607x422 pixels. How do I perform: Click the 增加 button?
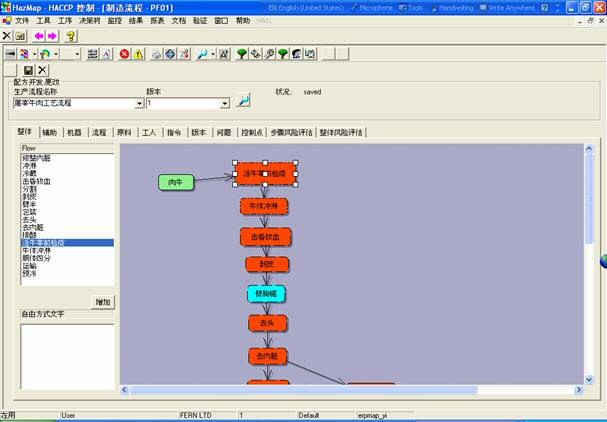[103, 301]
